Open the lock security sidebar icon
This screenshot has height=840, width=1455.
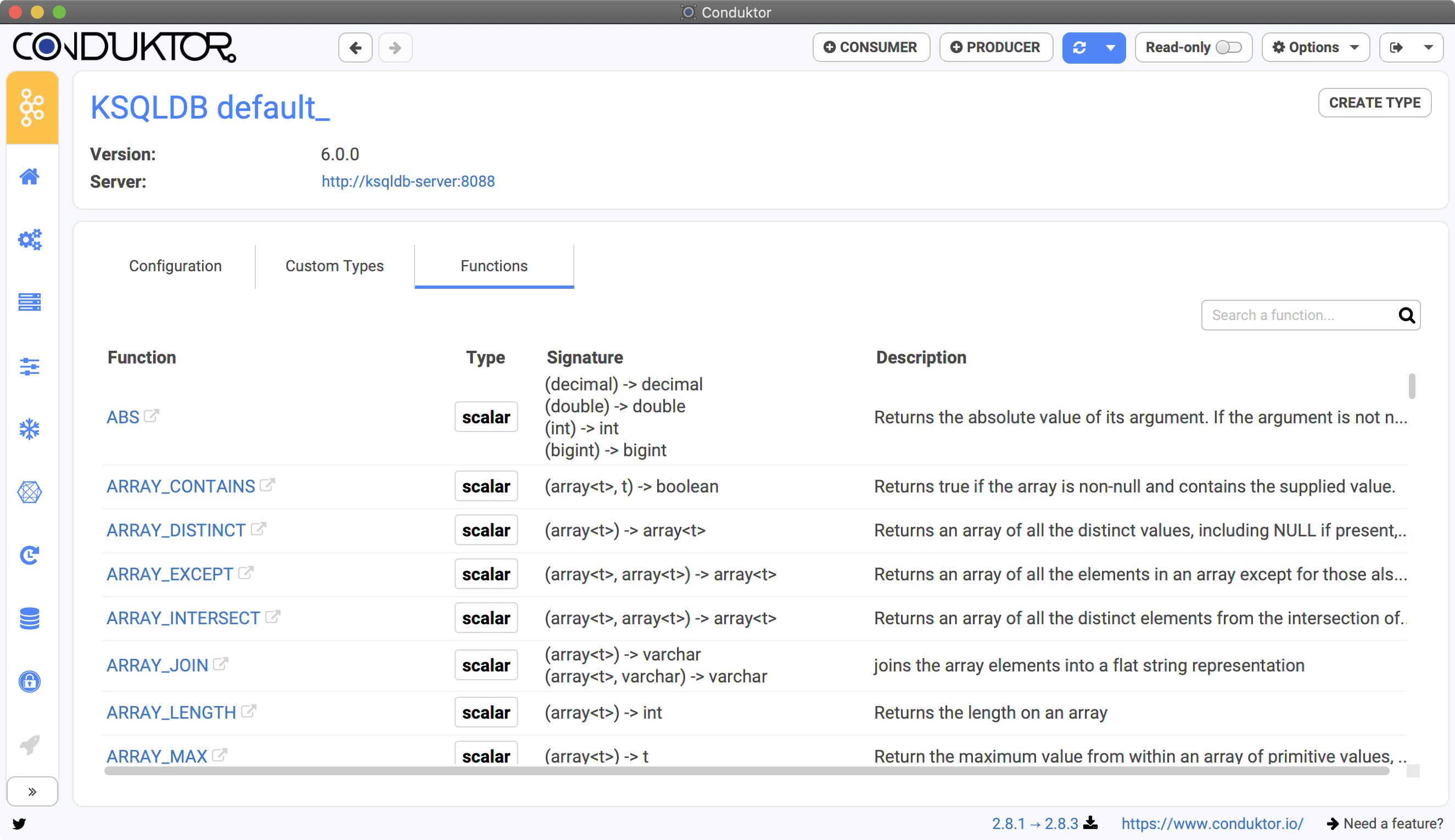[30, 681]
